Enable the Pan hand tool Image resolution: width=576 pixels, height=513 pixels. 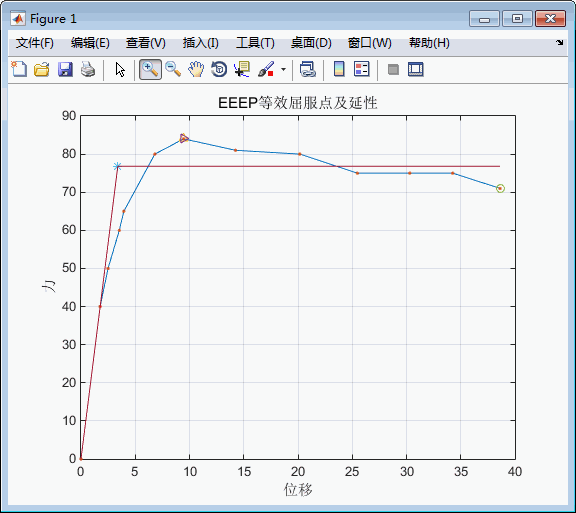[x=196, y=69]
